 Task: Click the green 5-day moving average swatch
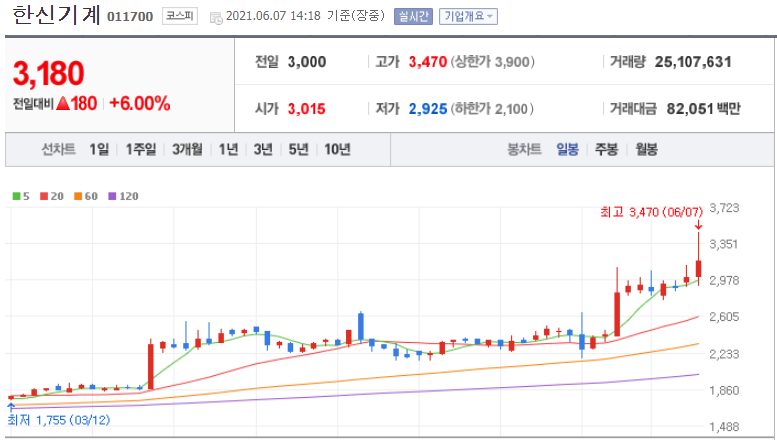[x=16, y=196]
